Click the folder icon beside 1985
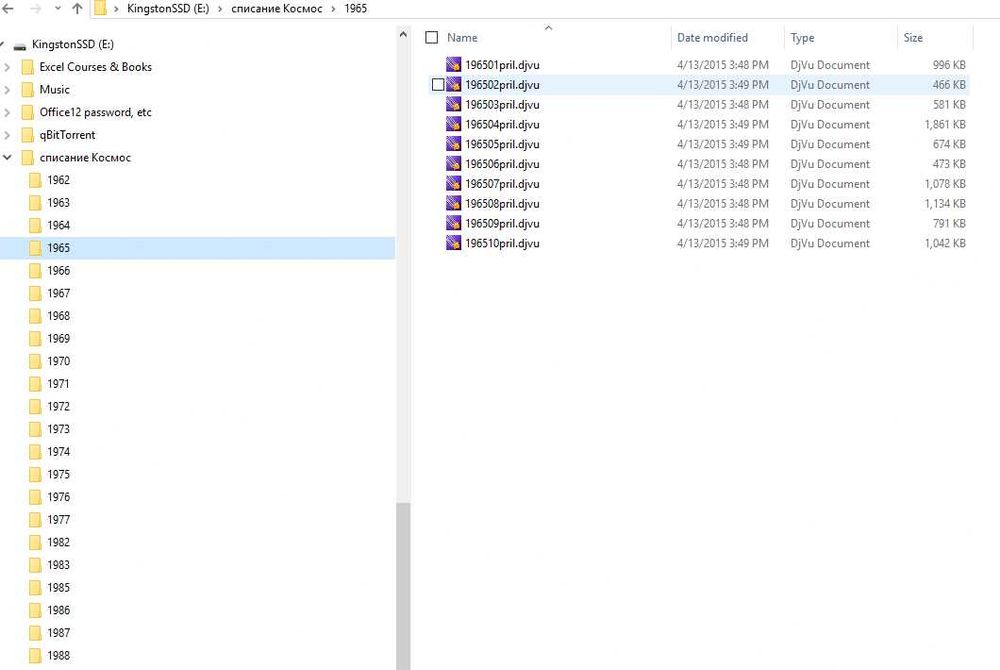The height and width of the screenshot is (670, 1000). click(x=35, y=587)
